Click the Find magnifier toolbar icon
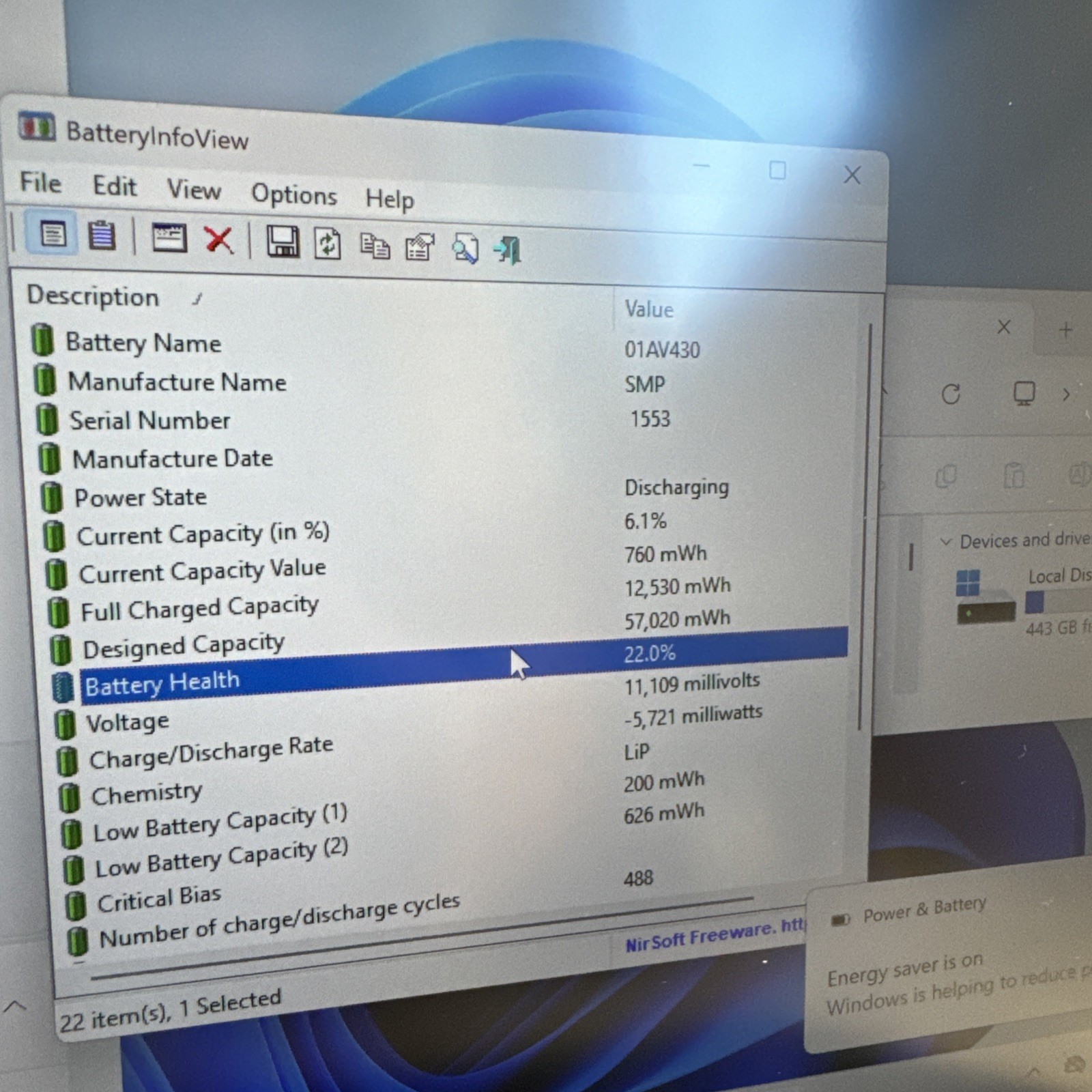This screenshot has height=1092, width=1092. click(x=465, y=249)
